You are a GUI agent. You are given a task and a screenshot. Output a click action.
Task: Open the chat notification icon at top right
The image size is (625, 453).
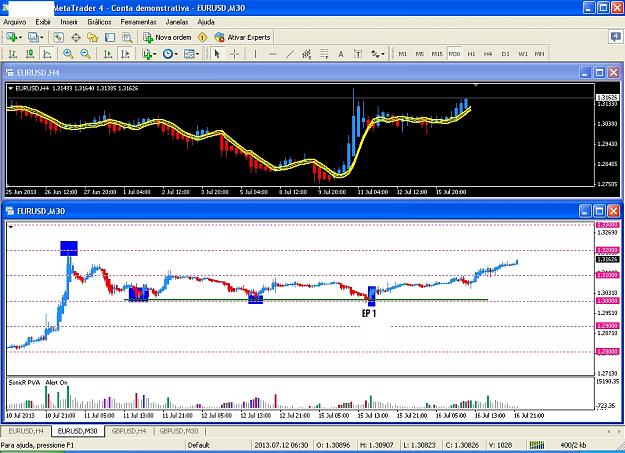pyautogui.click(x=616, y=37)
